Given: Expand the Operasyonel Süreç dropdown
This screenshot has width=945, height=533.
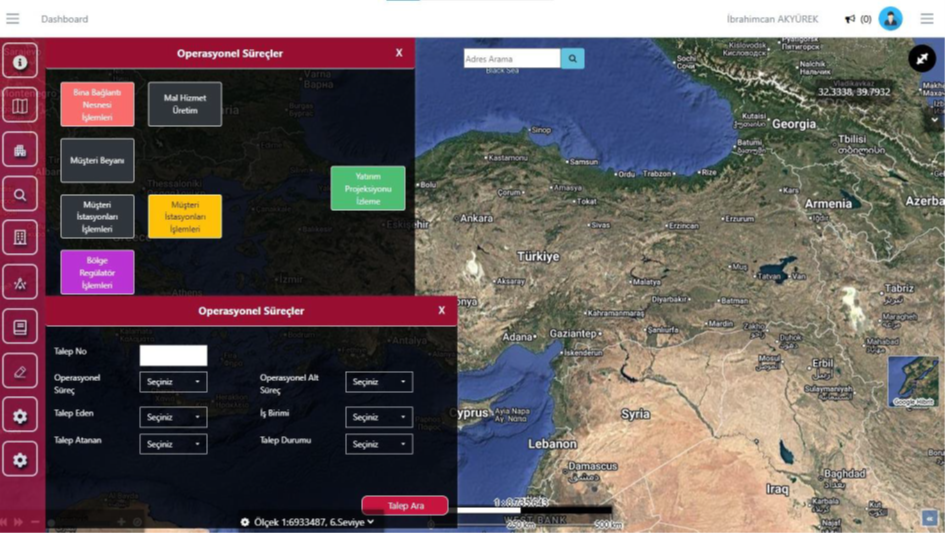Looking at the screenshot, I should [x=173, y=382].
